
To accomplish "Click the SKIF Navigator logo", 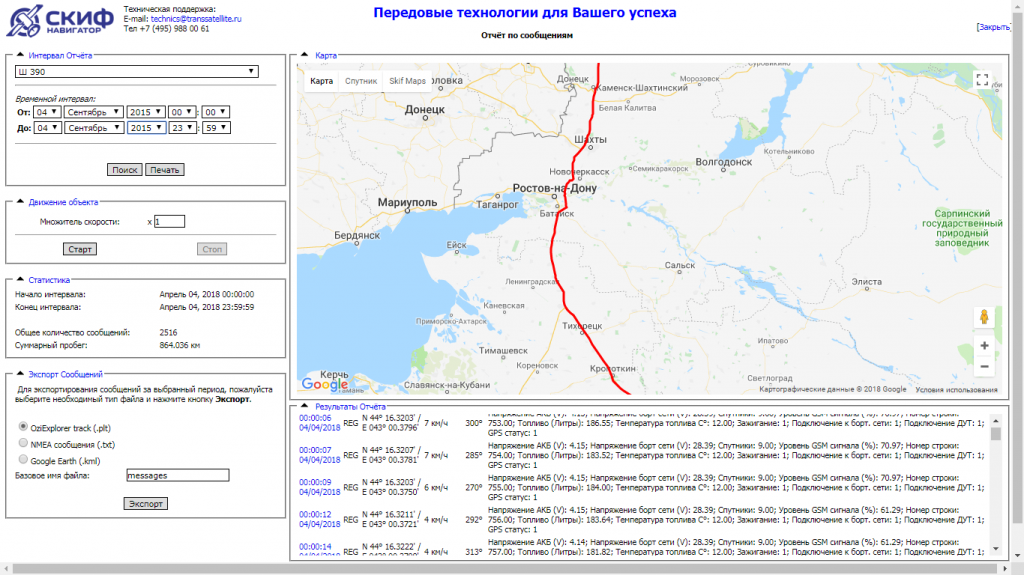I will coord(60,20).
